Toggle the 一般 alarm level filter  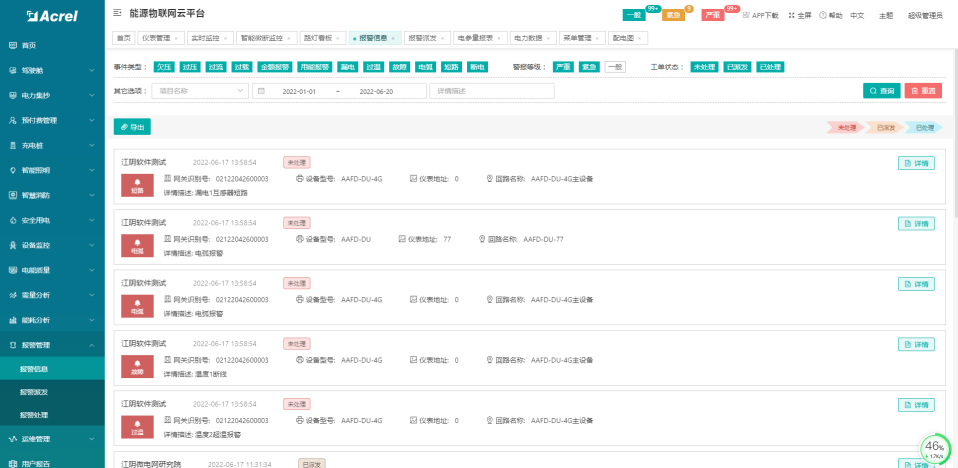pos(615,67)
